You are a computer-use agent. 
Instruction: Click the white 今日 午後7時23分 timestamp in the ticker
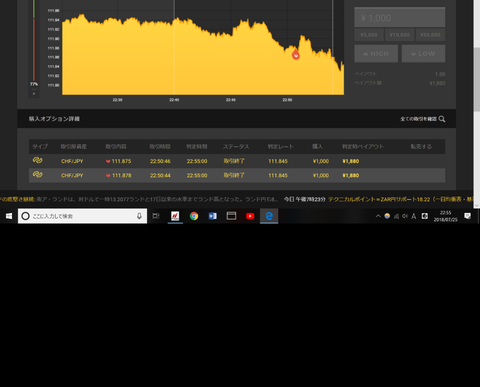click(305, 199)
